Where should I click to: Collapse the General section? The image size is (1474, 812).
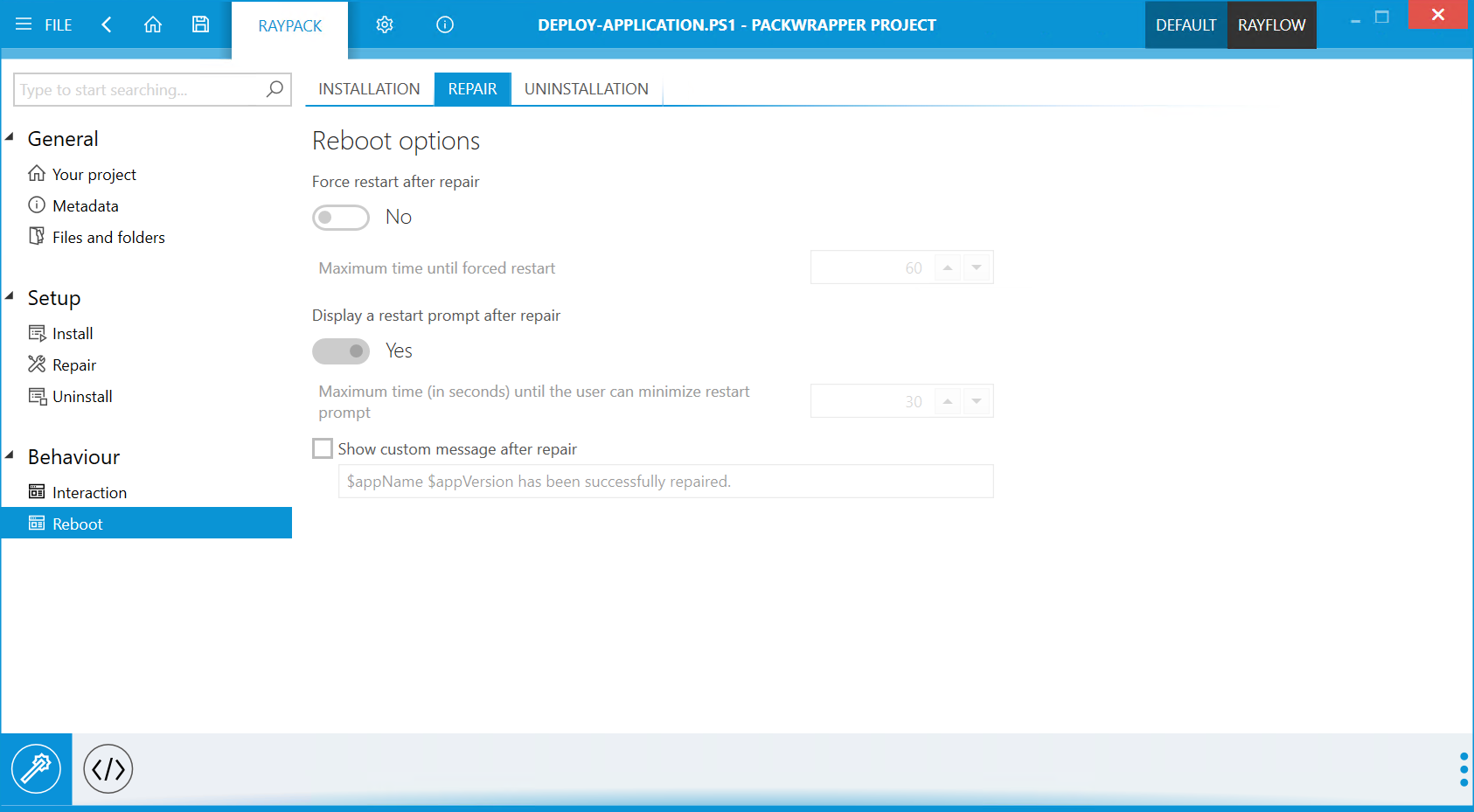click(x=10, y=137)
